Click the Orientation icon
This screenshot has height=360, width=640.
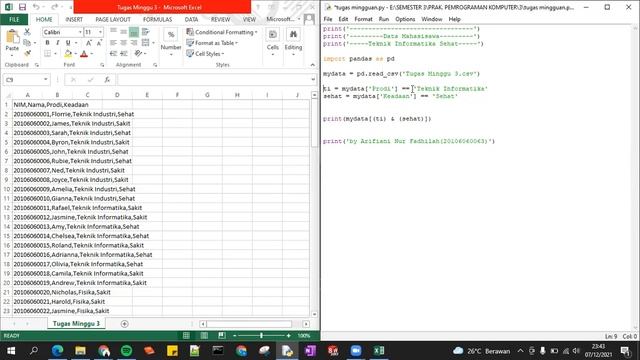click(x=138, y=53)
